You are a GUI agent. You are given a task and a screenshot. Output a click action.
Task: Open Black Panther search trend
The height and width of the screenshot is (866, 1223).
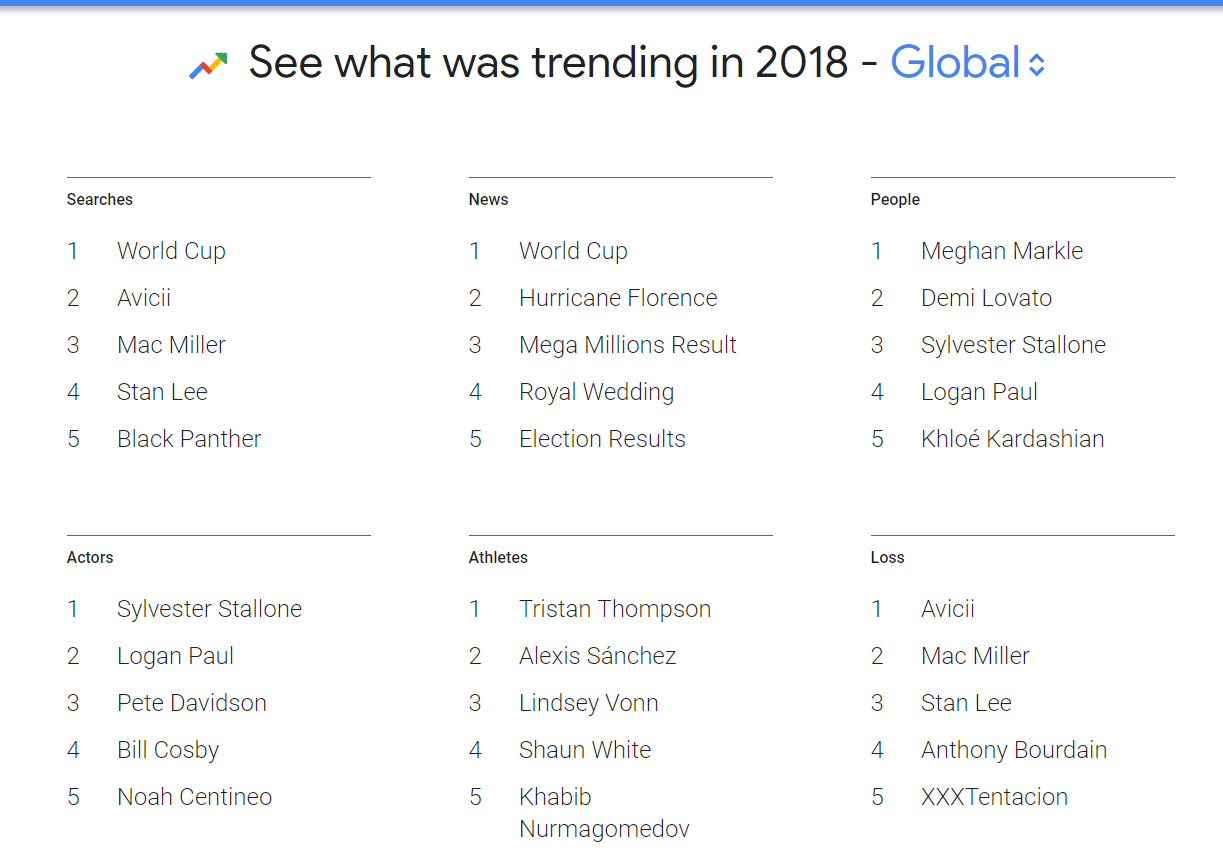click(189, 439)
